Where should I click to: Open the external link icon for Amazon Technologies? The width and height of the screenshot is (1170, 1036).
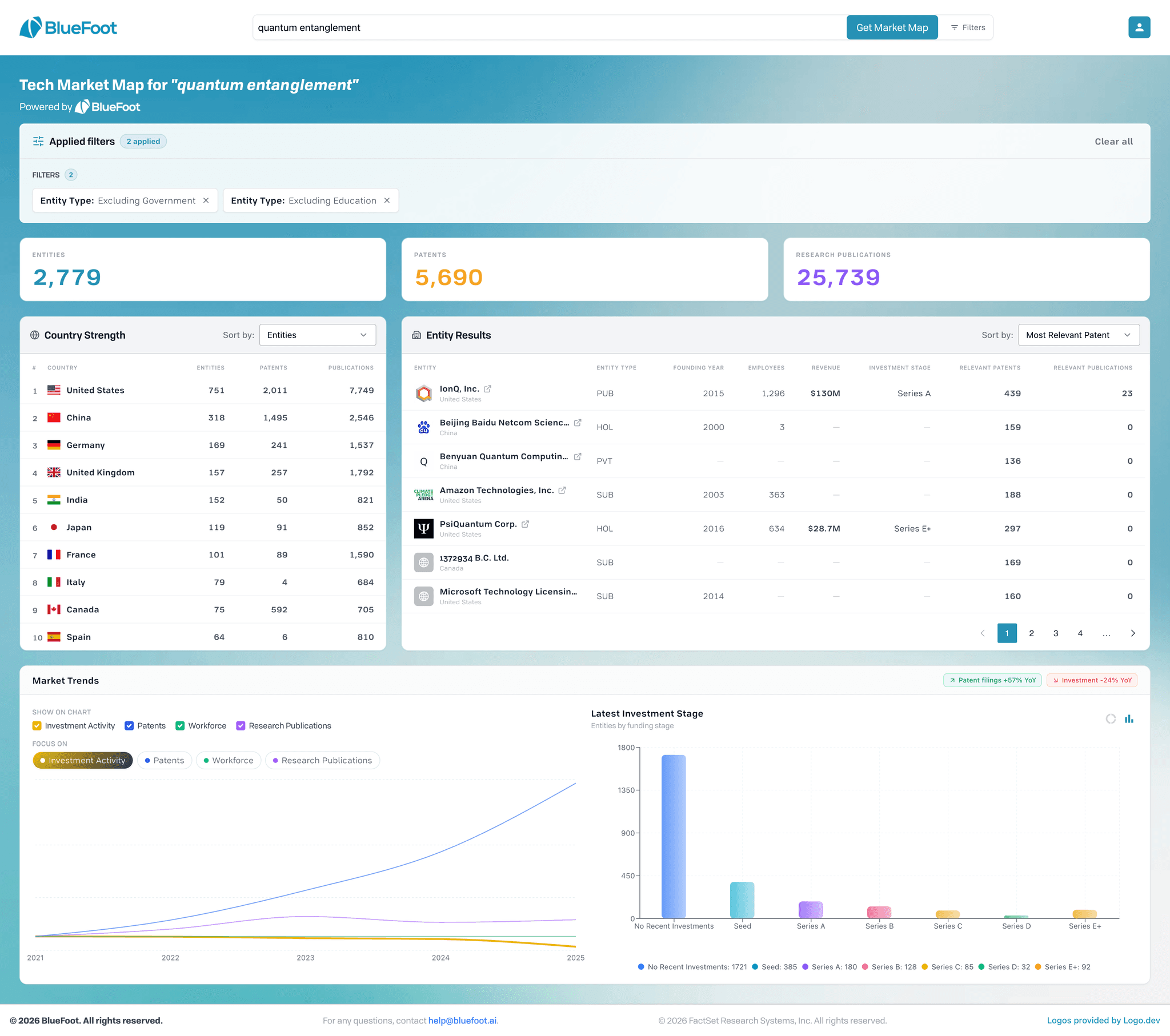click(x=562, y=490)
